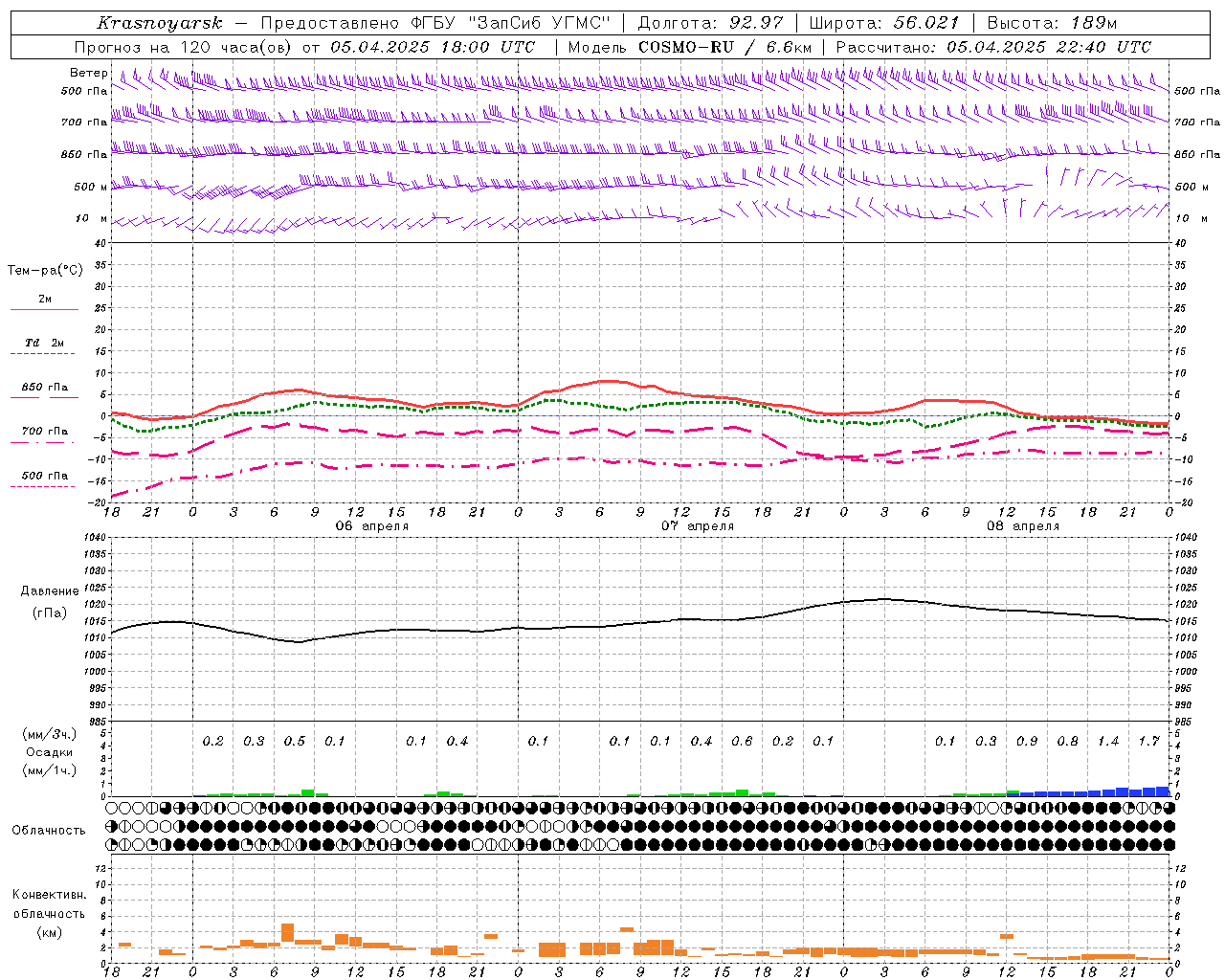This screenshot has height=980, width=1225.
Task: Click the 1.7 precipitation value
Action: [x=1148, y=742]
